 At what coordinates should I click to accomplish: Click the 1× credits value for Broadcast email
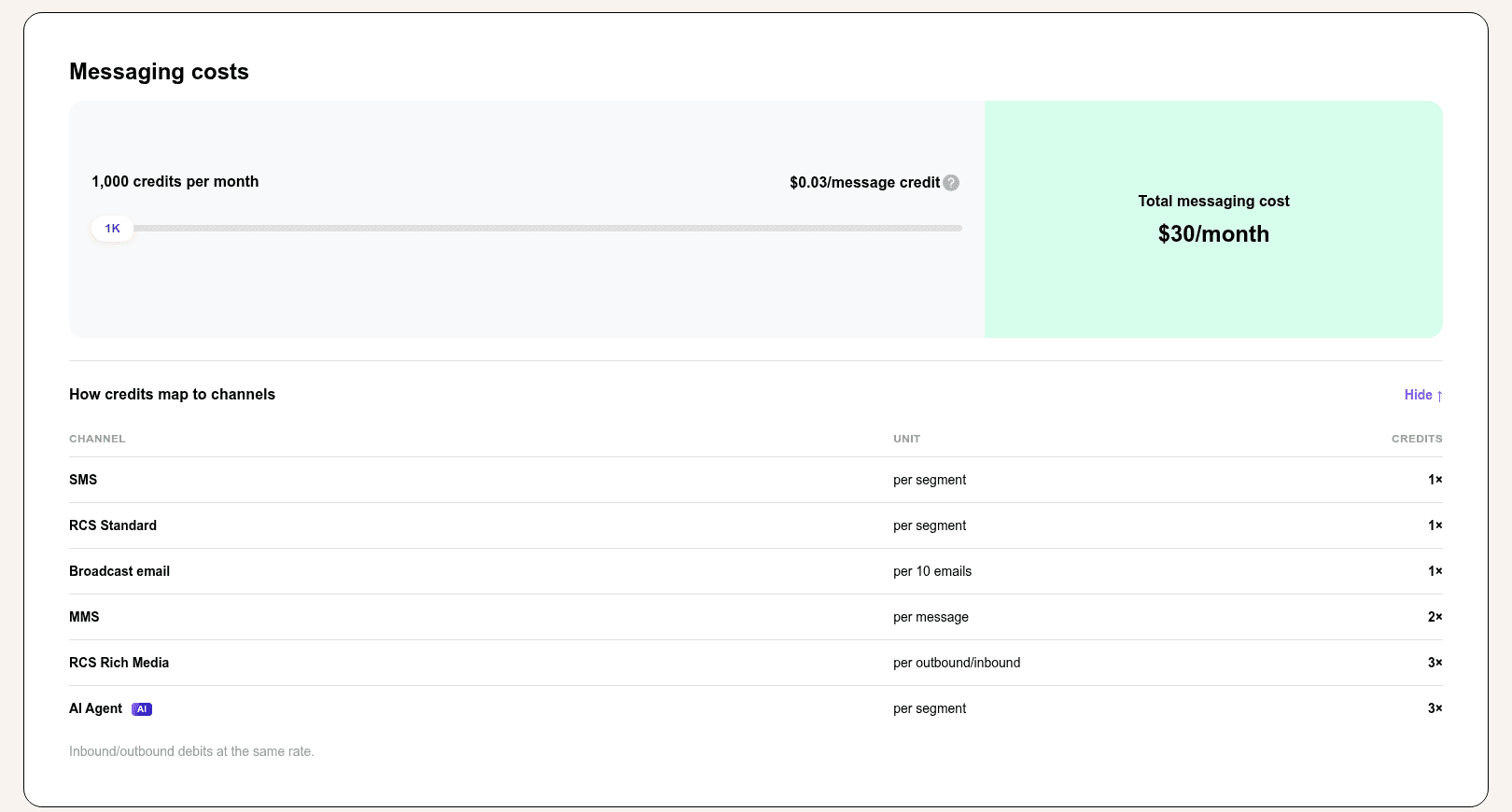pyautogui.click(x=1435, y=571)
